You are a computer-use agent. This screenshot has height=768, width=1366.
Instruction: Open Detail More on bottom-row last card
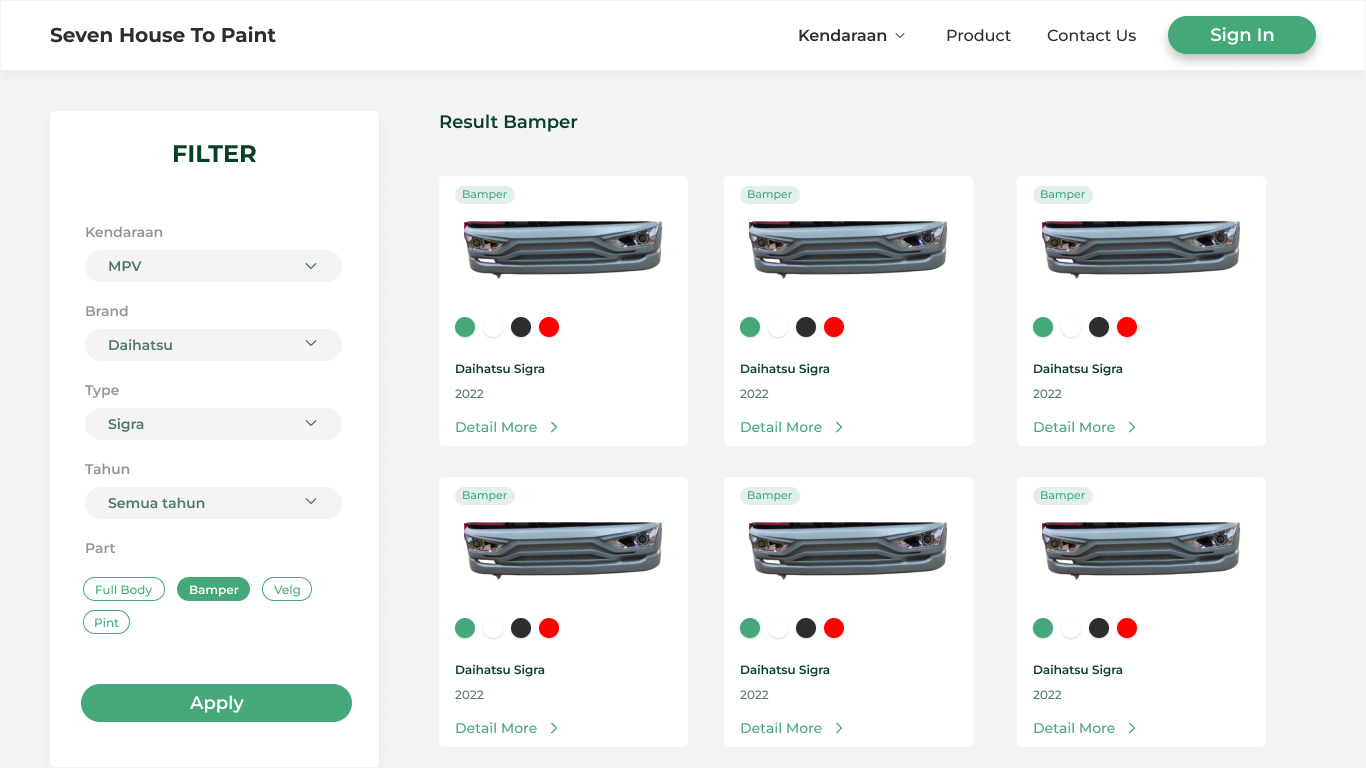point(1085,728)
